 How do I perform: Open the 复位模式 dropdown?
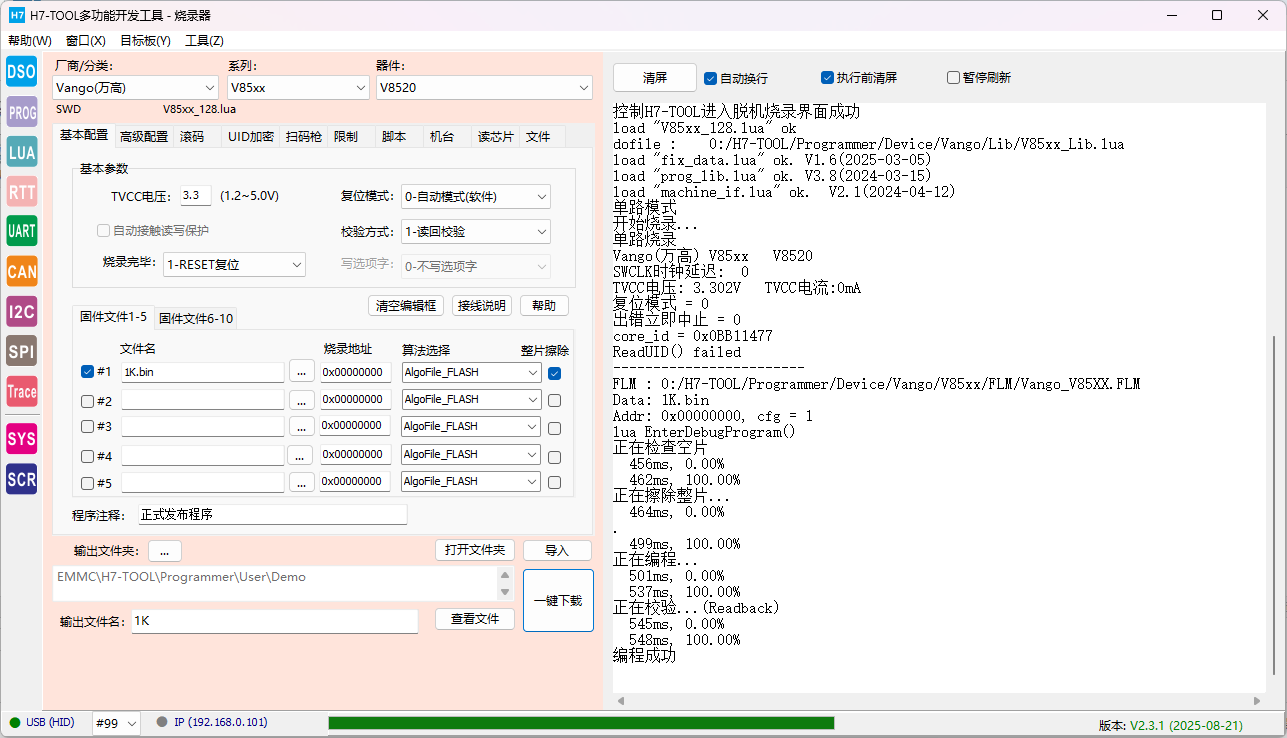475,197
